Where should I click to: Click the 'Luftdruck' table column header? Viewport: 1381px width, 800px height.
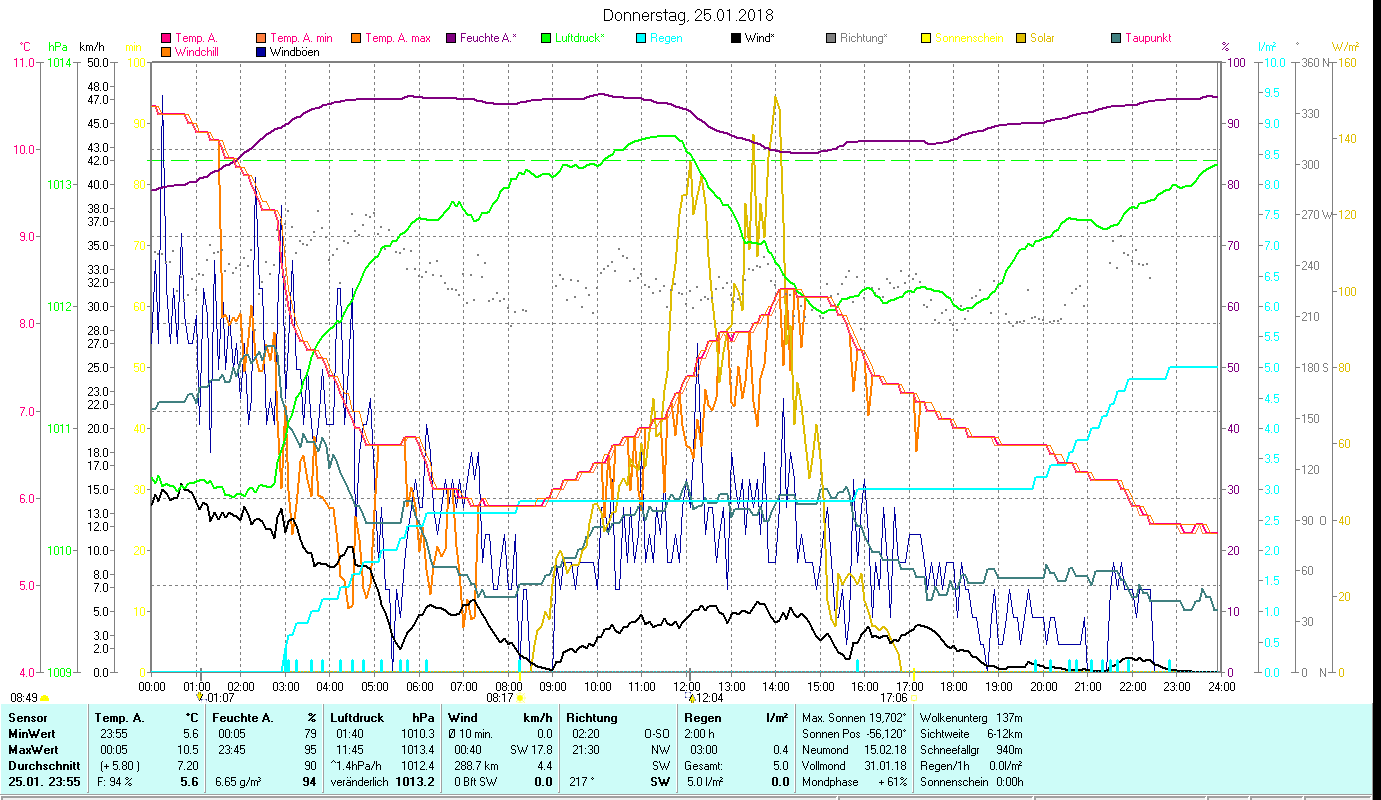tap(357, 718)
